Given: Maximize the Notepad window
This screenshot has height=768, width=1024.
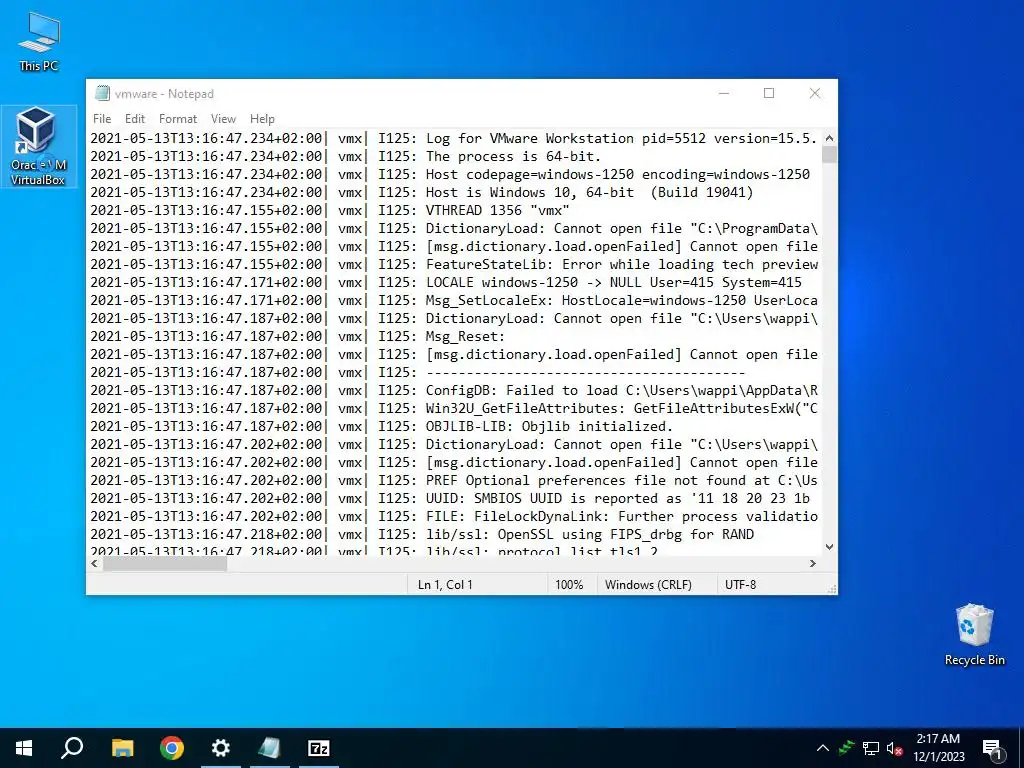Looking at the screenshot, I should coord(769,93).
